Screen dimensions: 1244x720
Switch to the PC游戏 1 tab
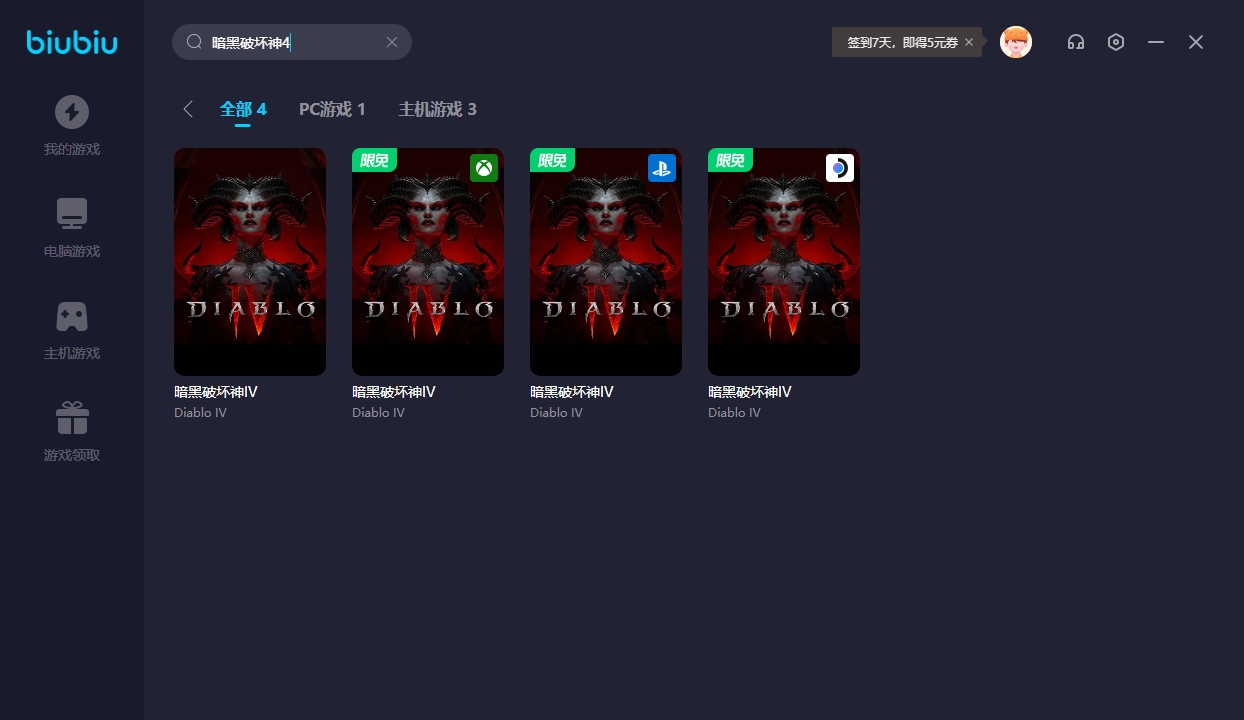tap(332, 109)
